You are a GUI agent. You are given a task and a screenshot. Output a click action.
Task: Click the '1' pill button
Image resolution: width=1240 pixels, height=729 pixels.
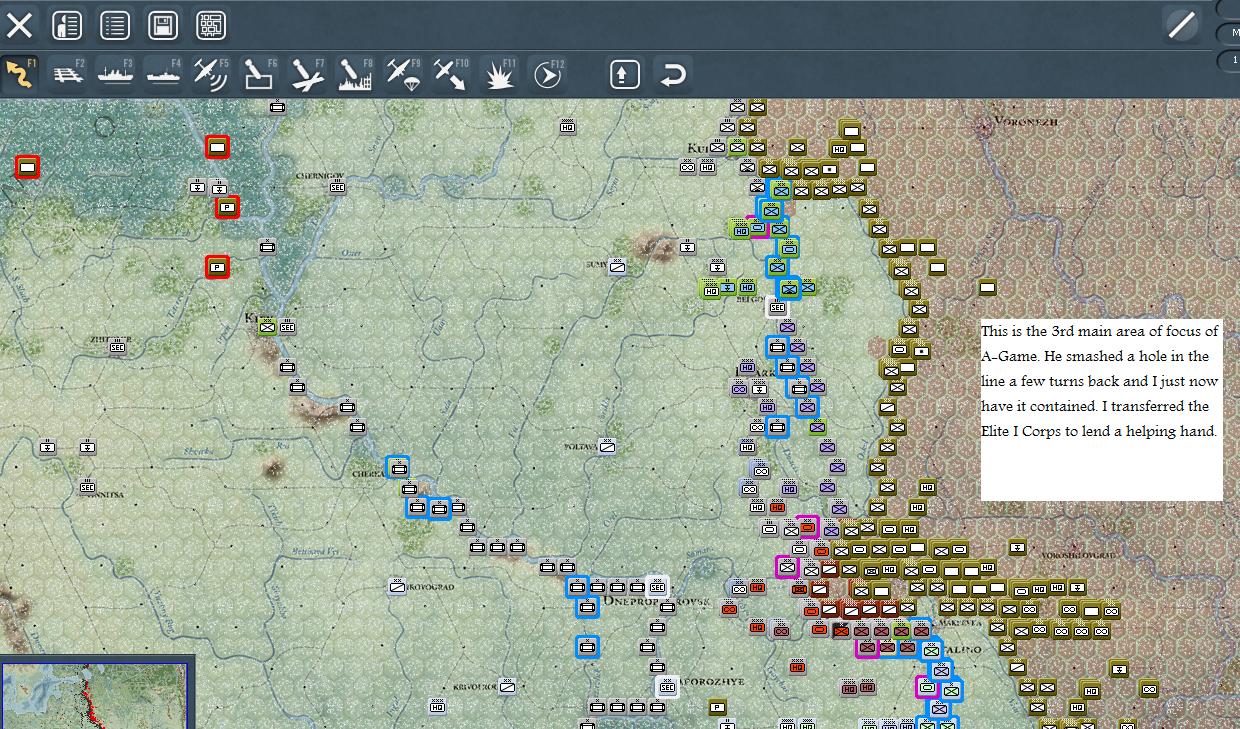(x=1231, y=61)
